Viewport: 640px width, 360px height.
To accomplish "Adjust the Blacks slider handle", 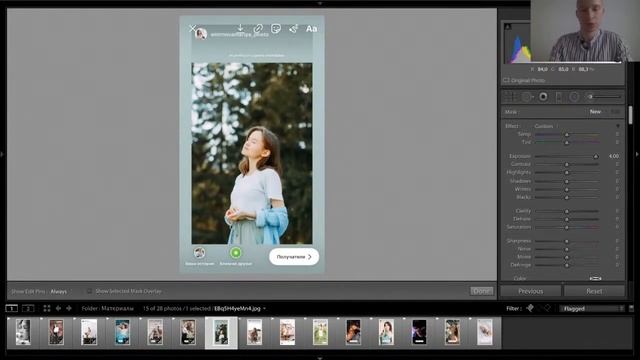I will point(567,198).
